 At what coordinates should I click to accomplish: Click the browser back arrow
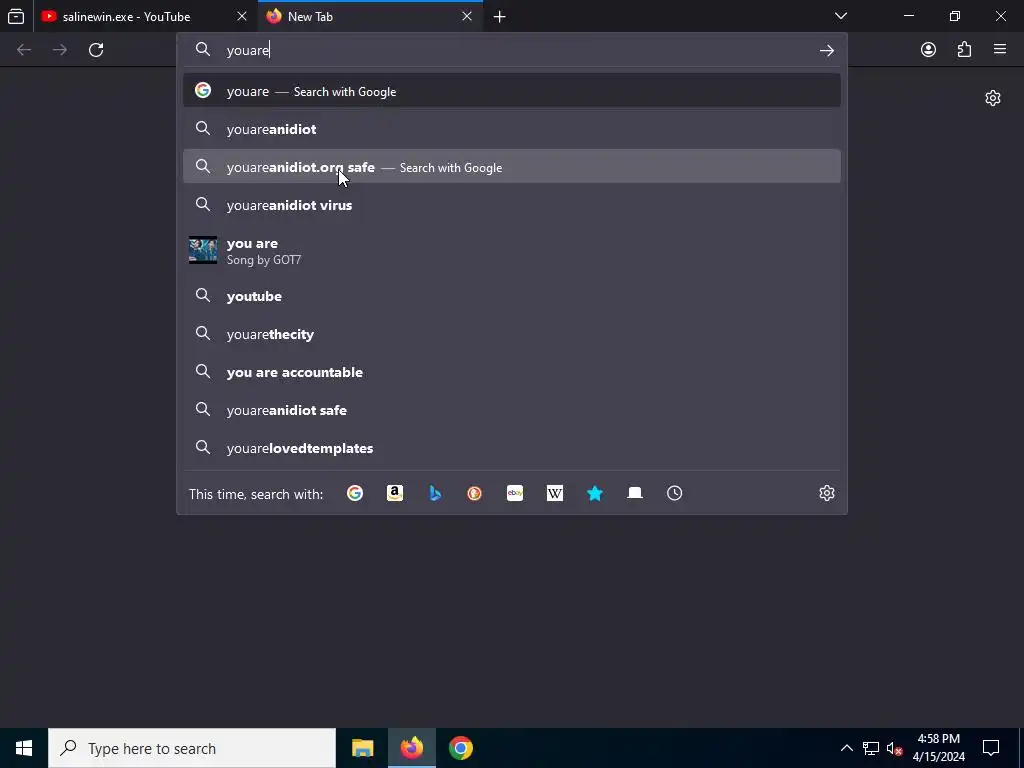(24, 50)
